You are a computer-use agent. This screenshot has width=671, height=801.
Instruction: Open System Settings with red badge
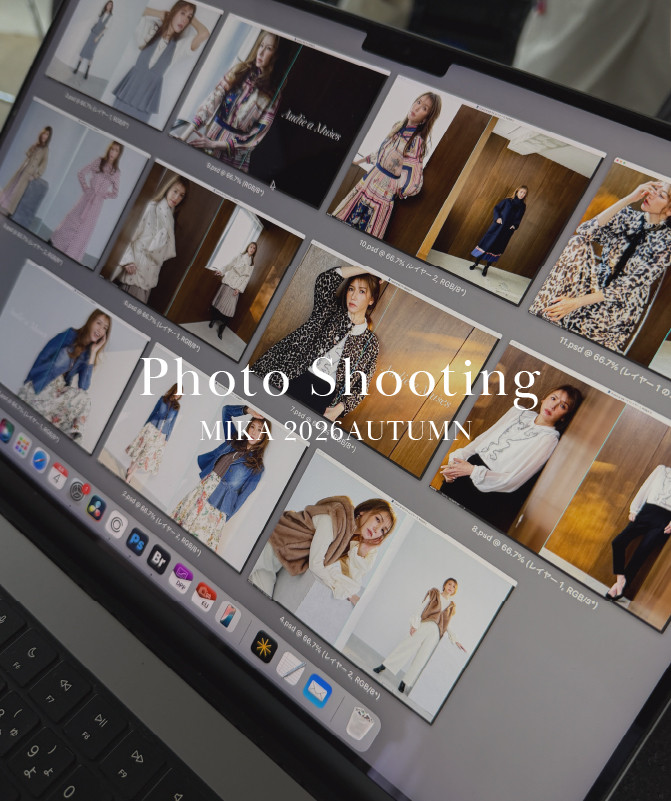(x=77, y=491)
